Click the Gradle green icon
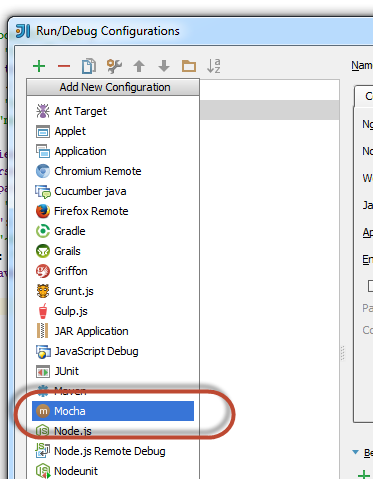 tap(43, 231)
